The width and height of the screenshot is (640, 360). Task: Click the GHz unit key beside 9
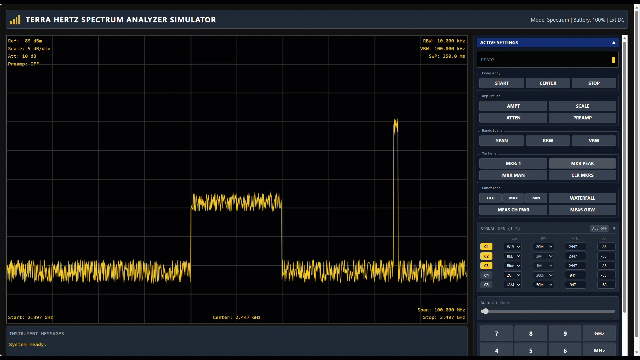click(599, 333)
